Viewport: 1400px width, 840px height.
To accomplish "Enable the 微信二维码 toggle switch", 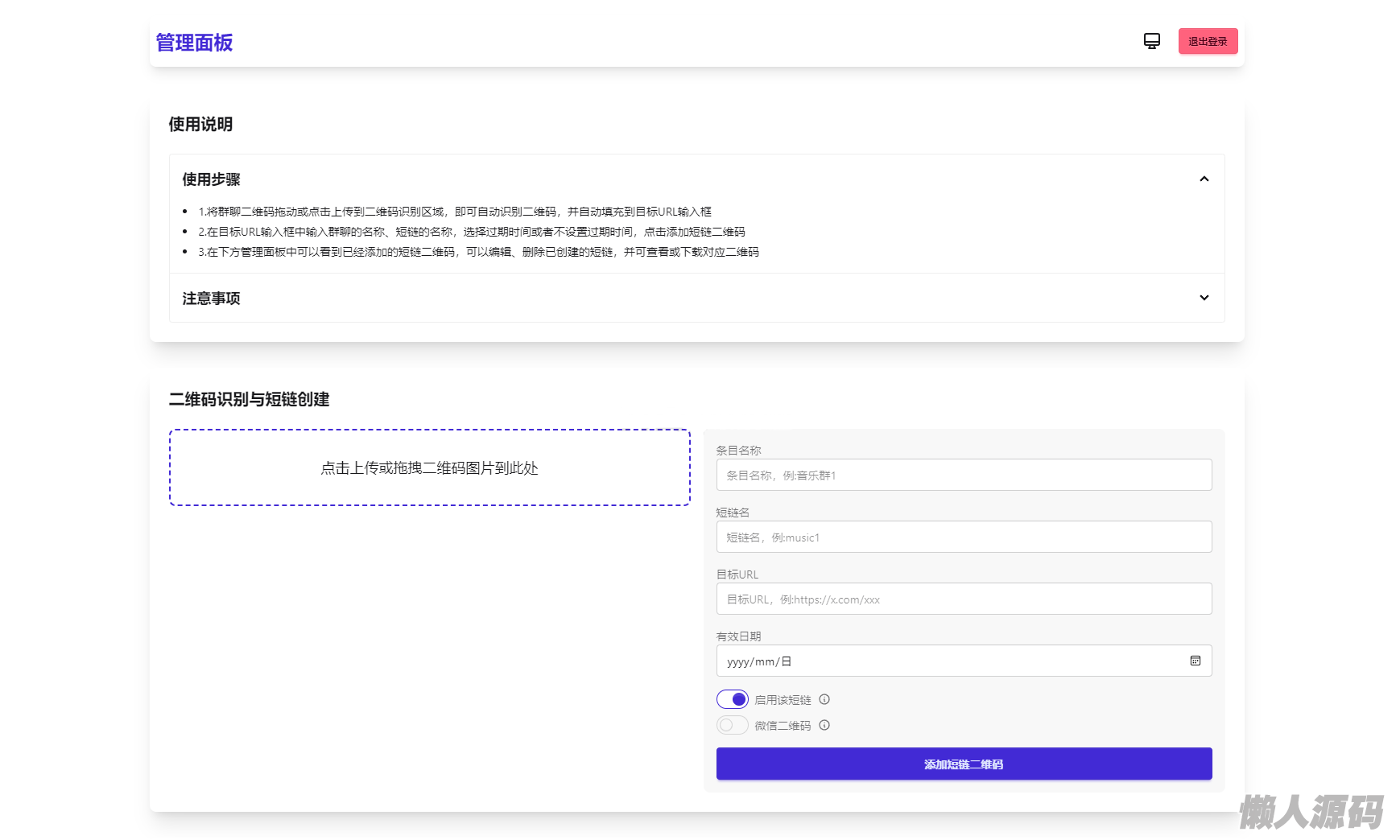I will [732, 725].
